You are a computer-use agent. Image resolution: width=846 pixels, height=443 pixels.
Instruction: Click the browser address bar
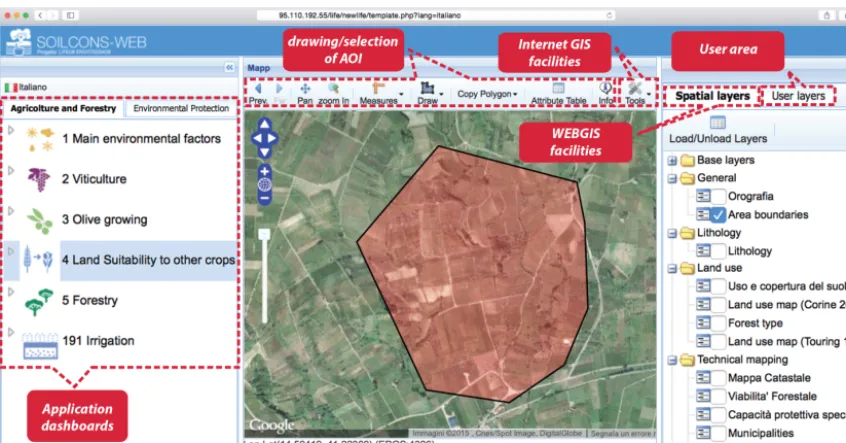(435, 15)
